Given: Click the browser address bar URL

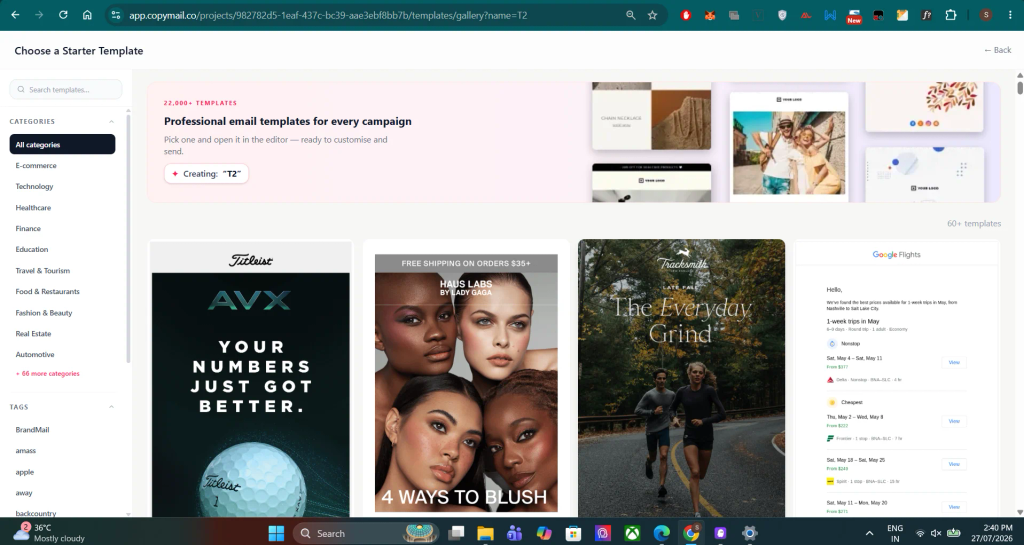Looking at the screenshot, I should (x=328, y=15).
